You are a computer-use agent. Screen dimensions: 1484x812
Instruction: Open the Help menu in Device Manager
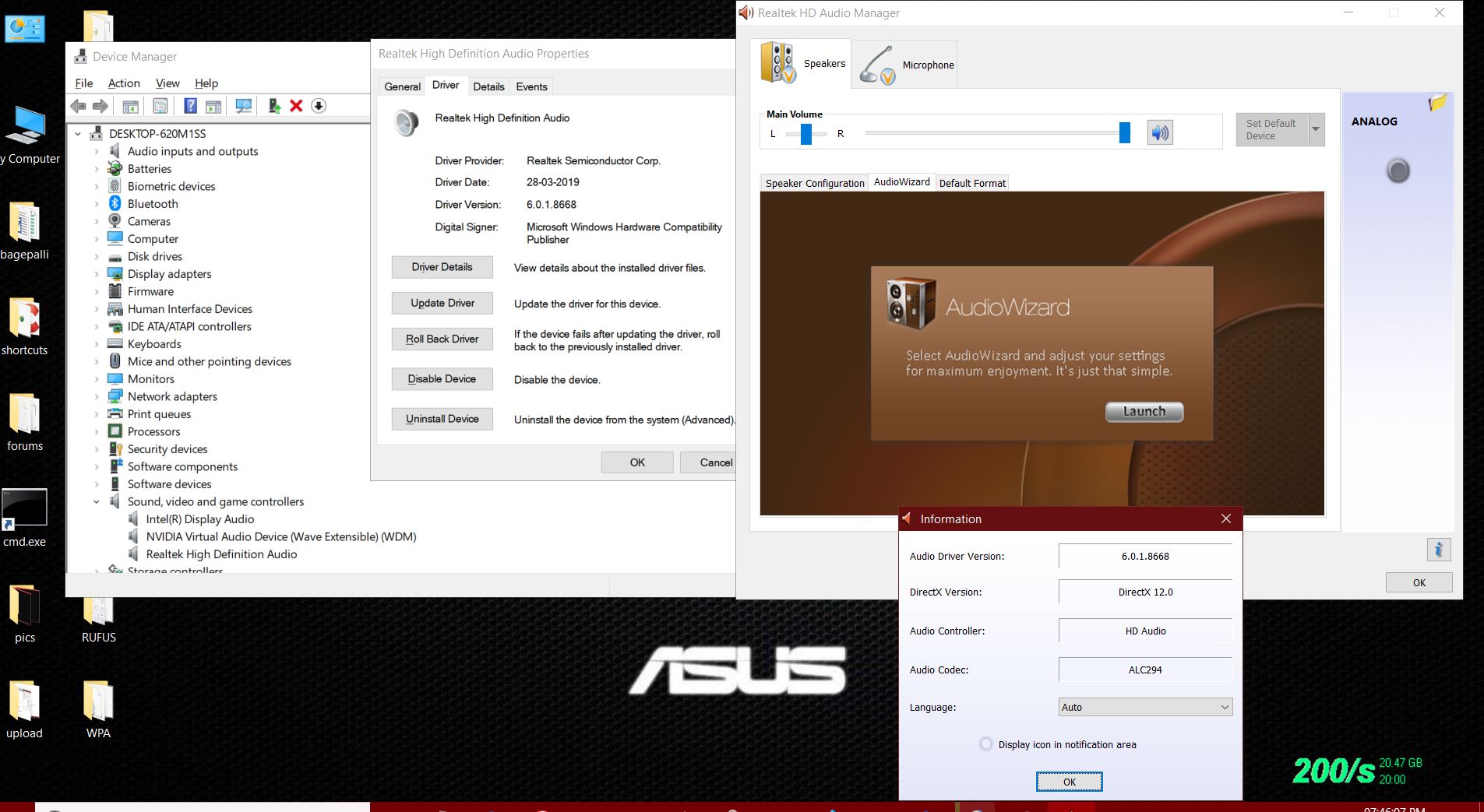pos(206,83)
